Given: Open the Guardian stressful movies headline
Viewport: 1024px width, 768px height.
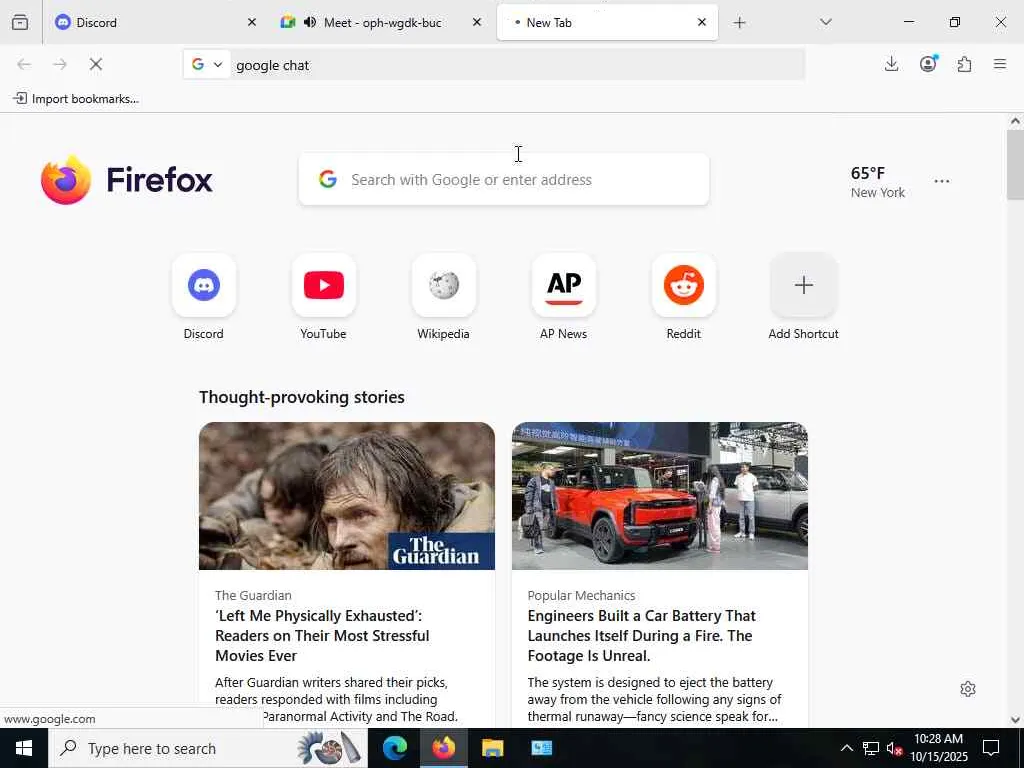Looking at the screenshot, I should click(x=323, y=635).
